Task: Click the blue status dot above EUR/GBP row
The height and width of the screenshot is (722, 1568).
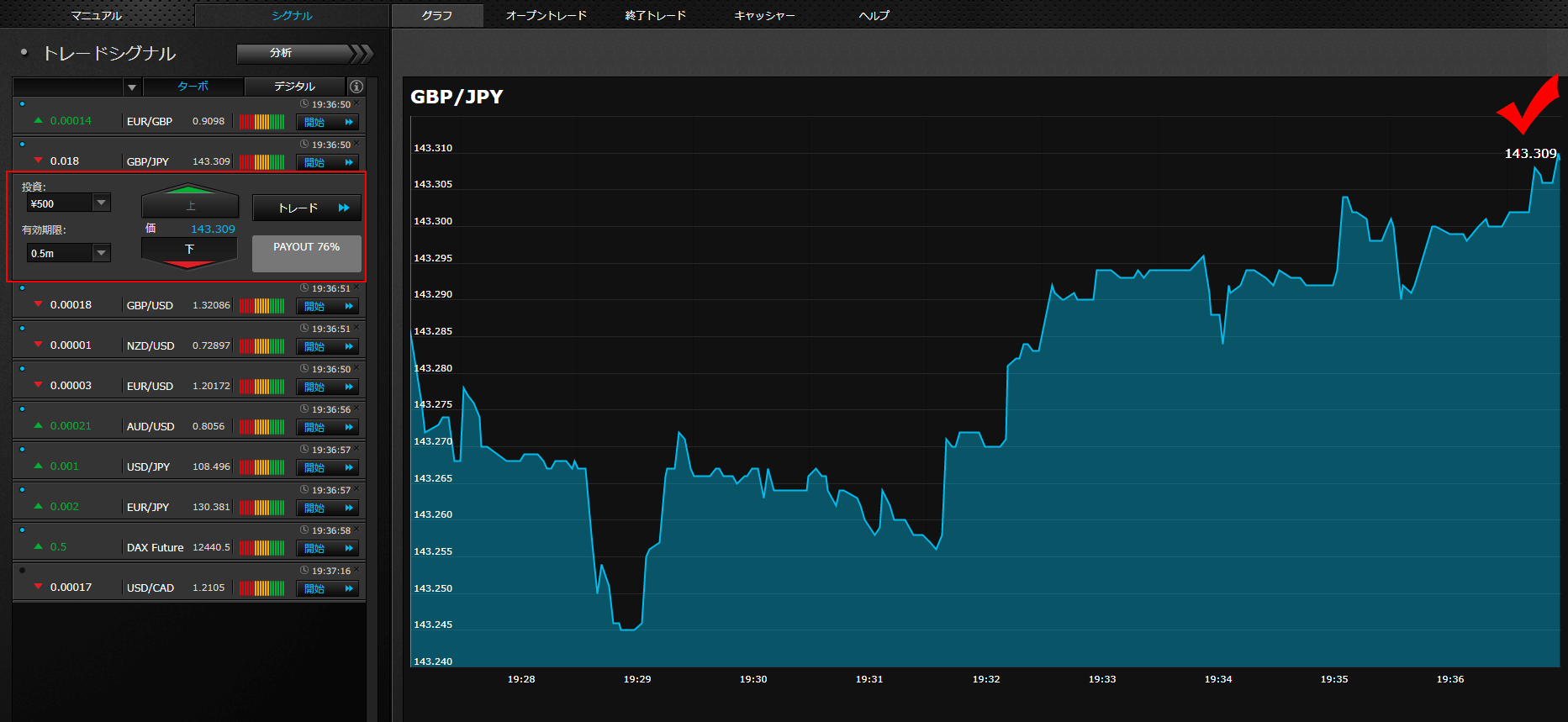Action: 22,104
